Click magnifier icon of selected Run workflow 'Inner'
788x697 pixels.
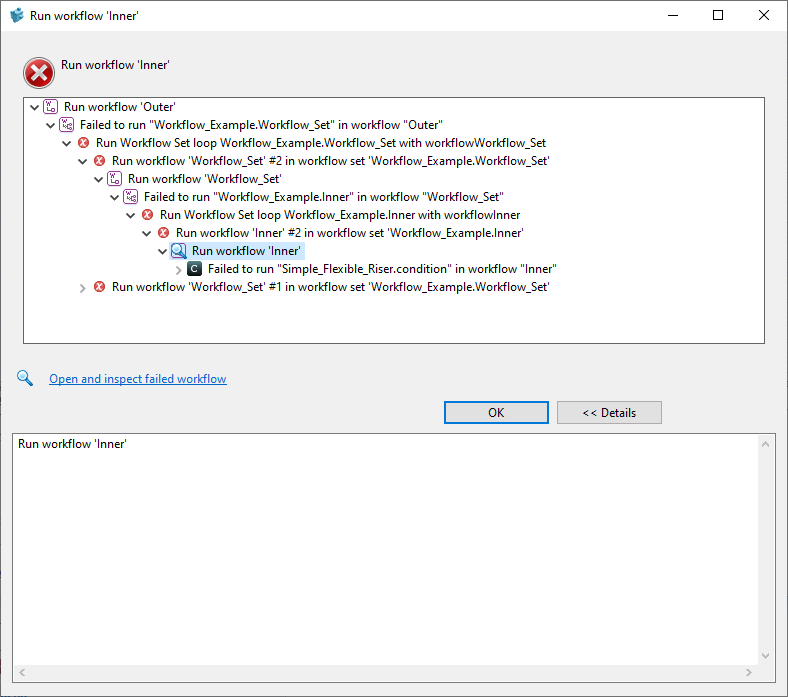pyautogui.click(x=179, y=251)
